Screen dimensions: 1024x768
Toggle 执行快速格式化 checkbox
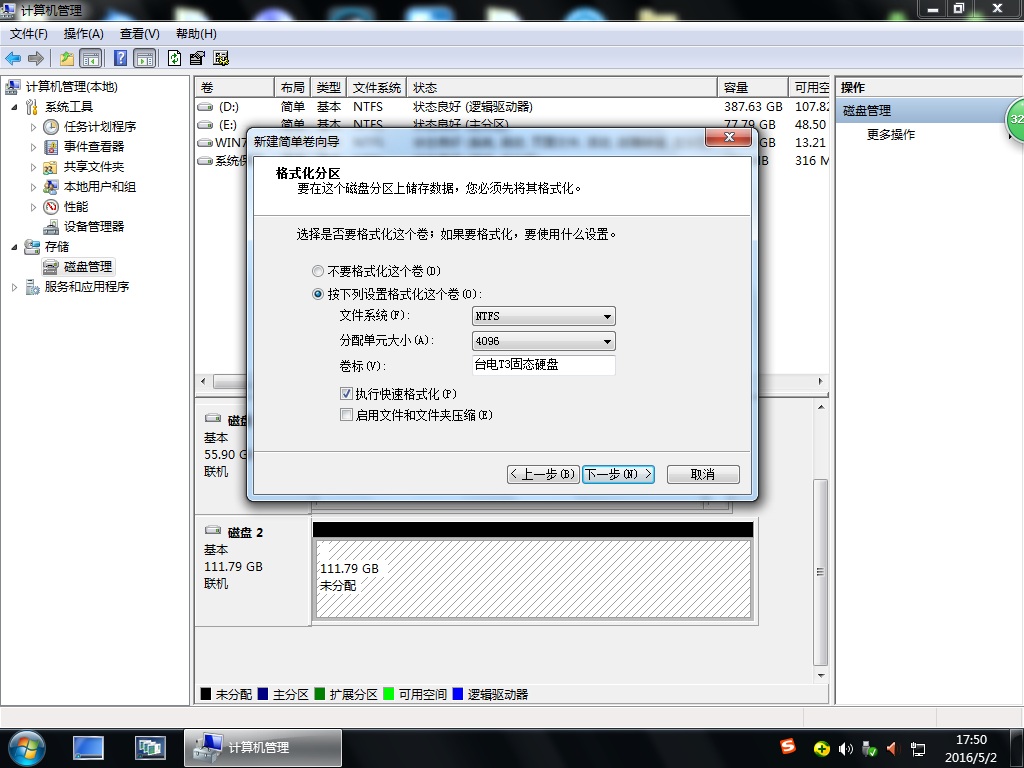point(347,394)
